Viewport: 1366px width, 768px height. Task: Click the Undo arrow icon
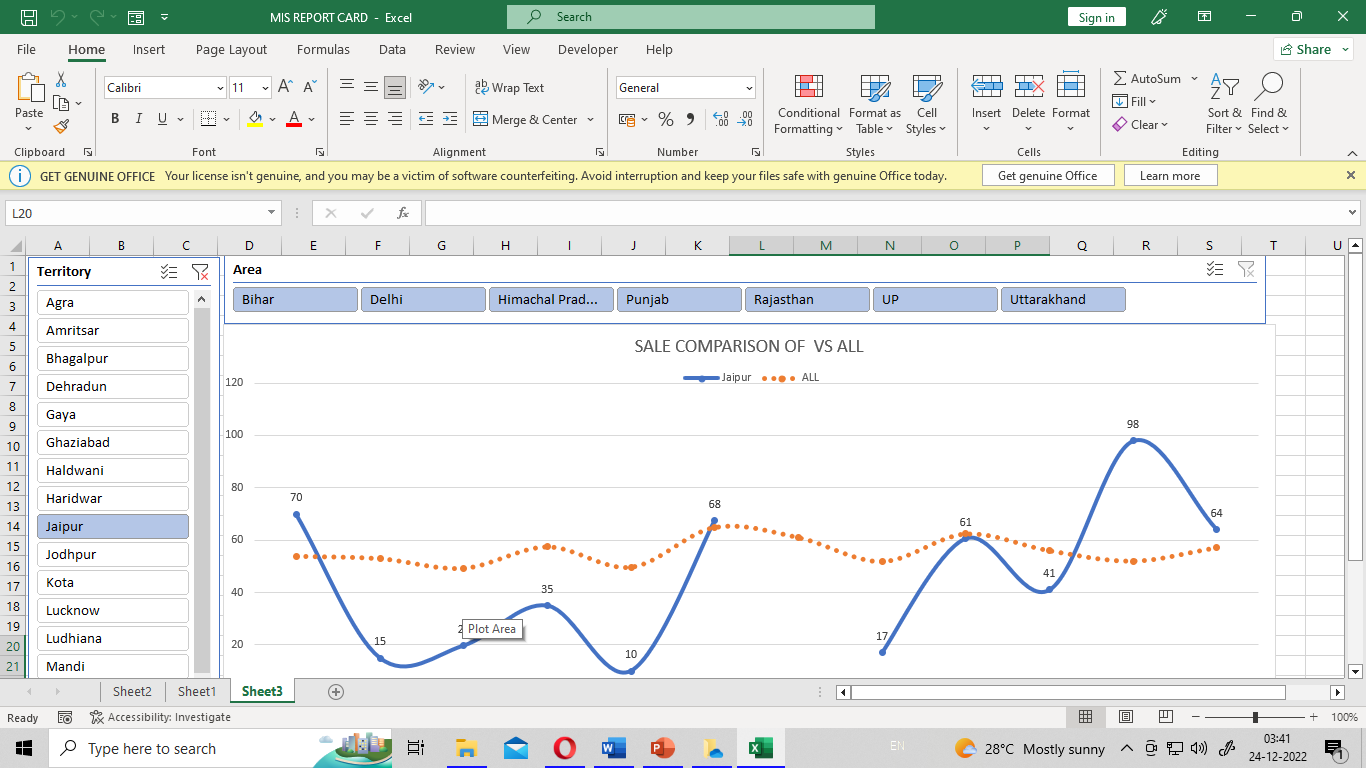pos(58,17)
